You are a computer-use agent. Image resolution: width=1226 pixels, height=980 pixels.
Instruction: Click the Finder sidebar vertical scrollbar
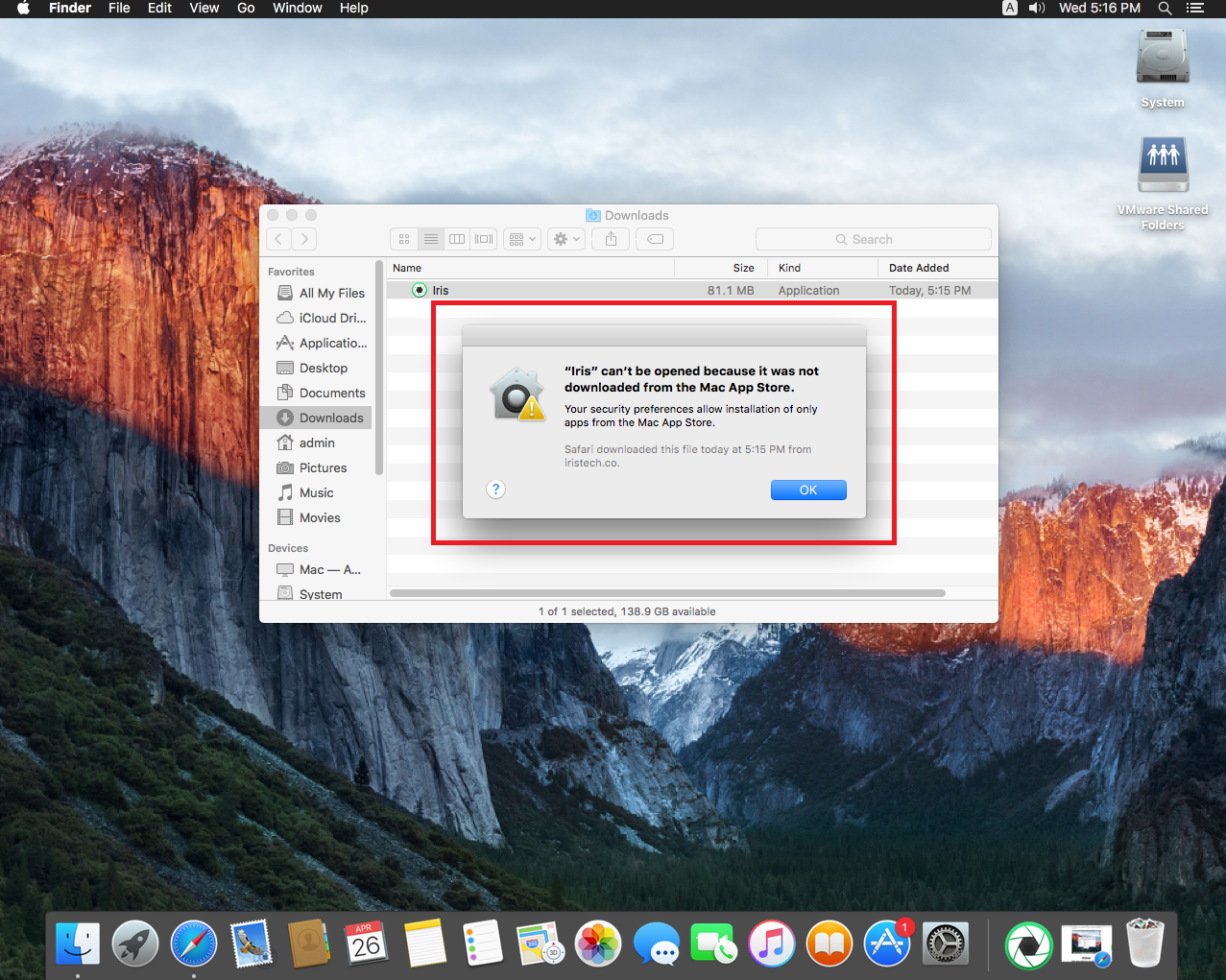coord(379,368)
